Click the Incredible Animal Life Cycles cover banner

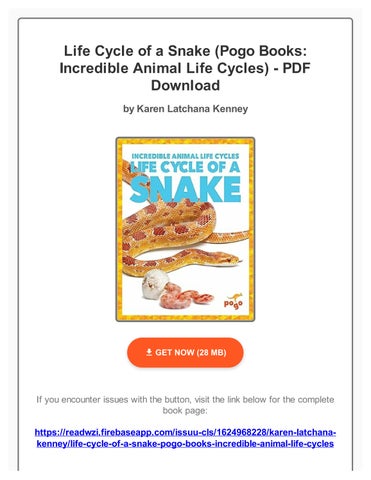185,156
